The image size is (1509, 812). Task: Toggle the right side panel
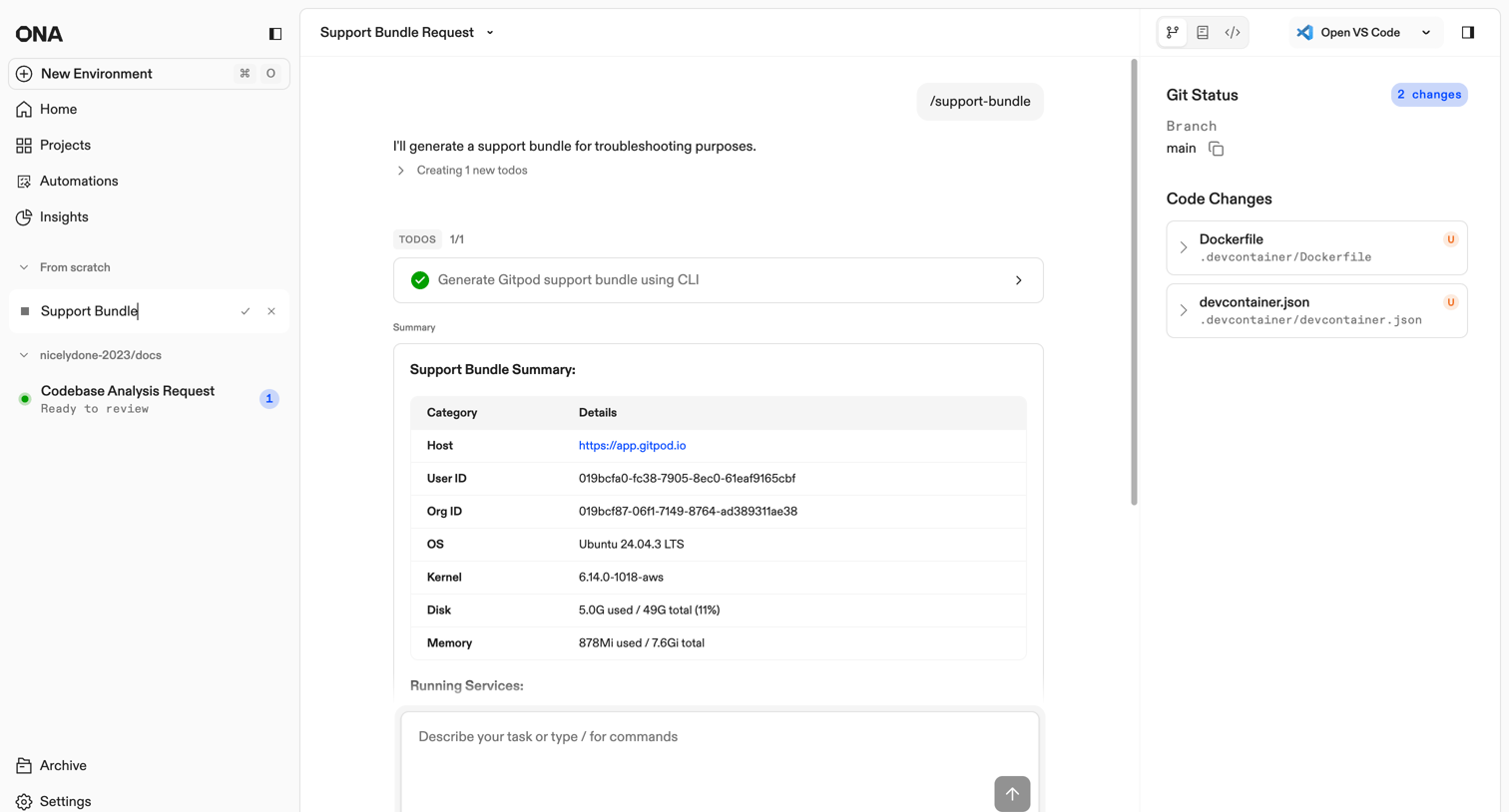[1468, 33]
